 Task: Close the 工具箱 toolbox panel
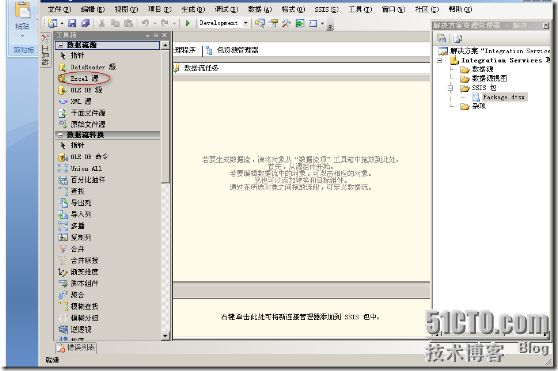164,35
